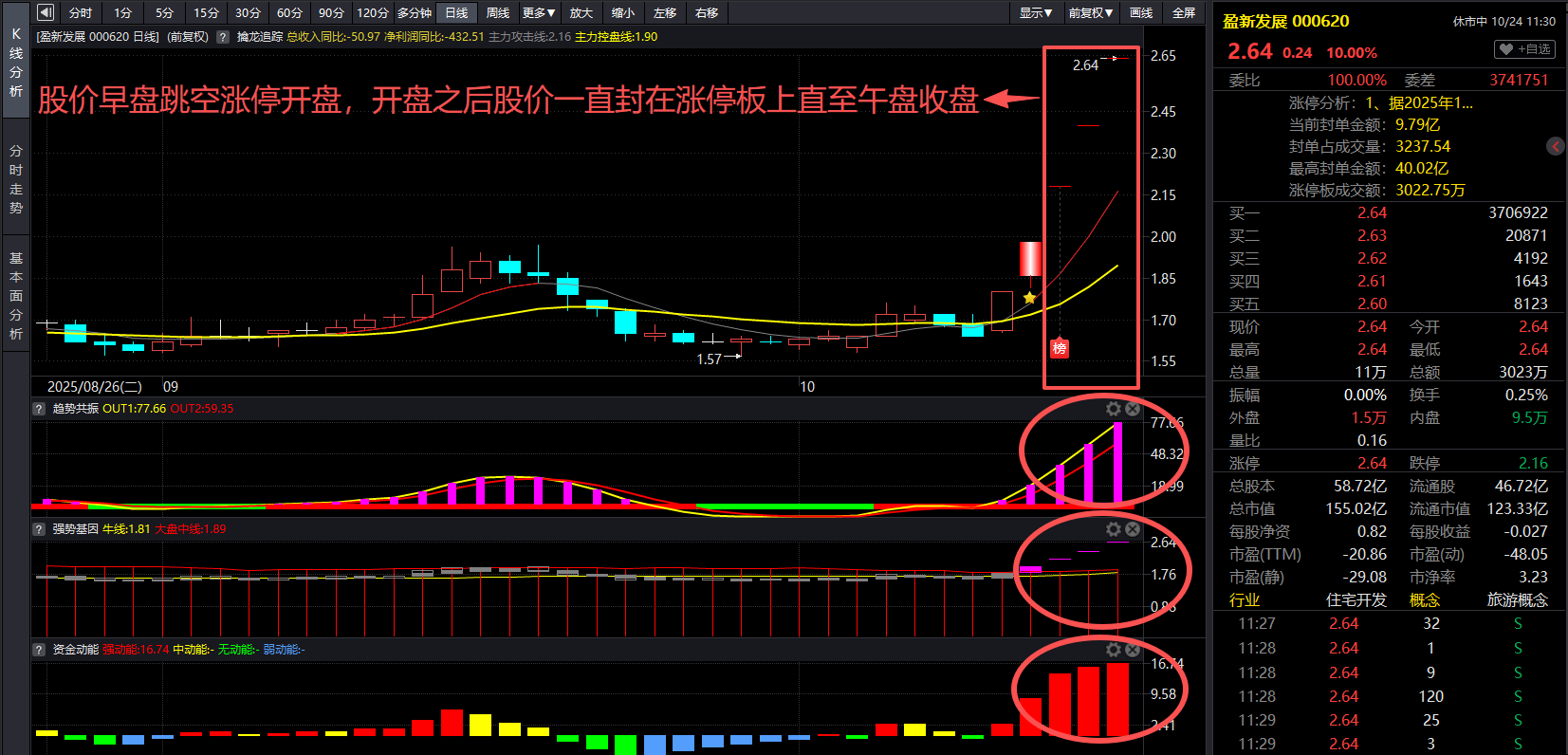Select the 90分 timeframe

(x=331, y=12)
